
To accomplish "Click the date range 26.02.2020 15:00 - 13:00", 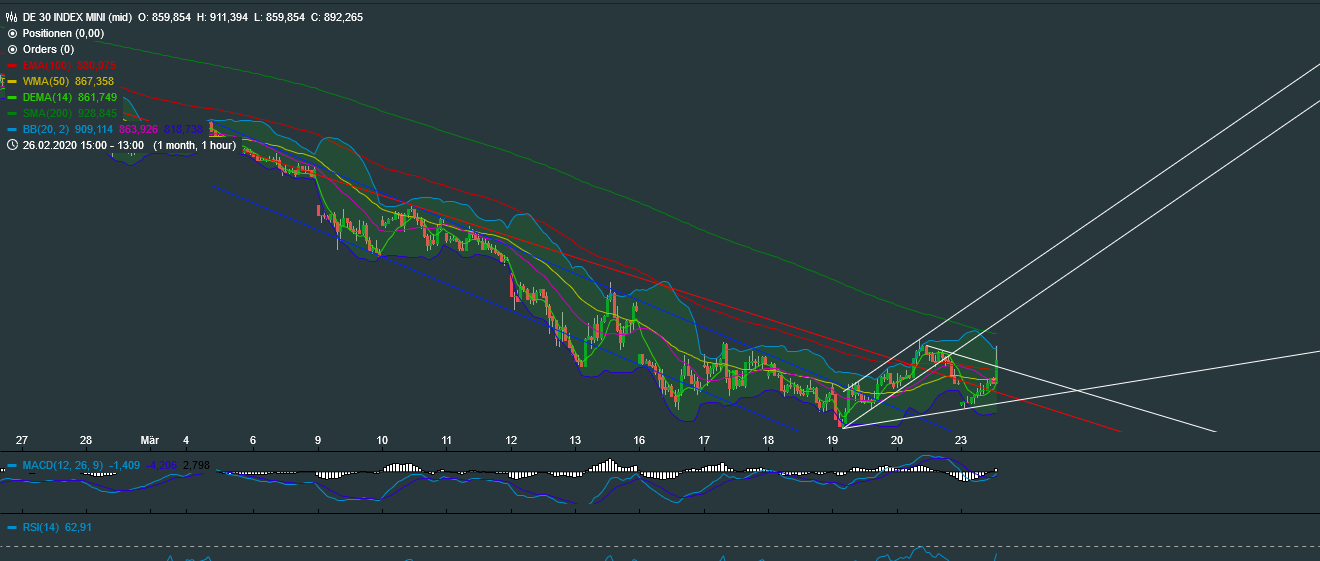I will pyautogui.click(x=83, y=145).
